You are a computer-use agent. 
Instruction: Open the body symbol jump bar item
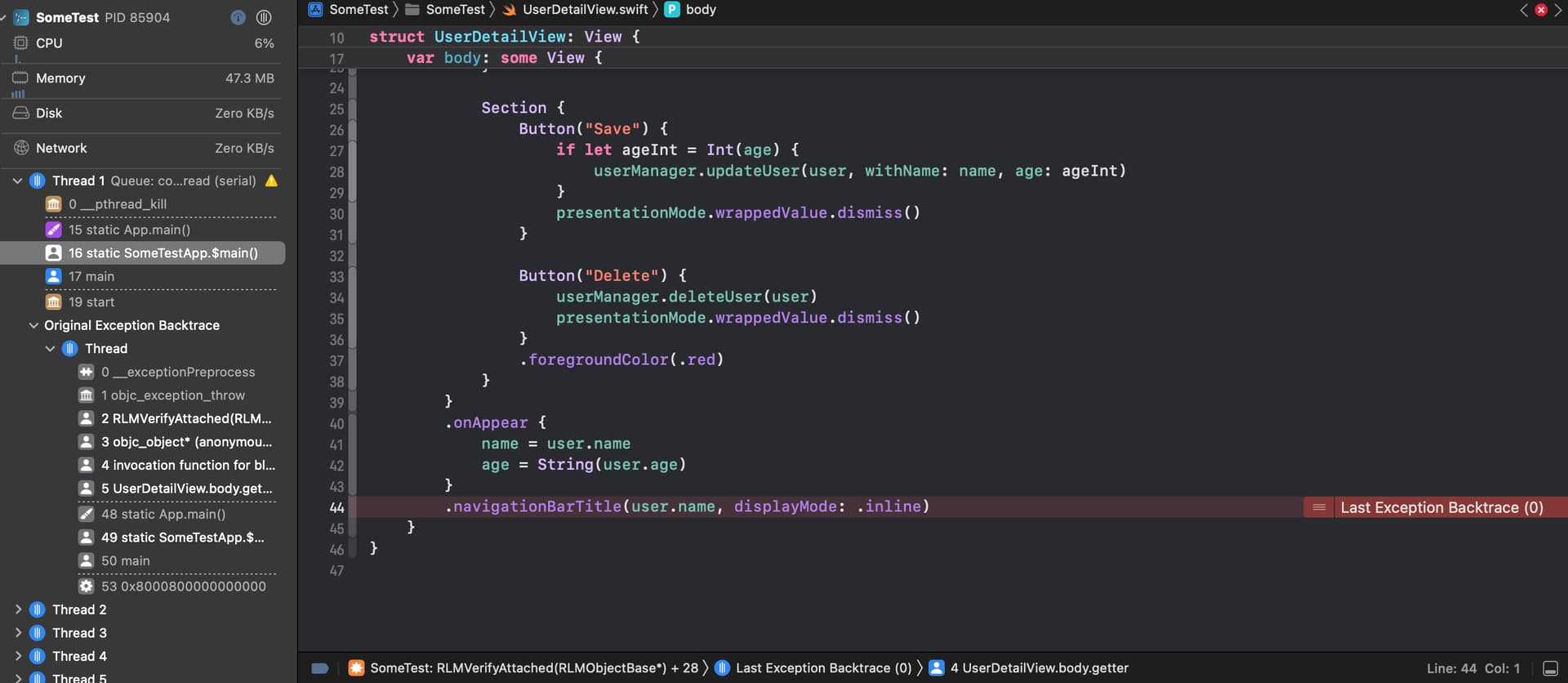coord(700,10)
